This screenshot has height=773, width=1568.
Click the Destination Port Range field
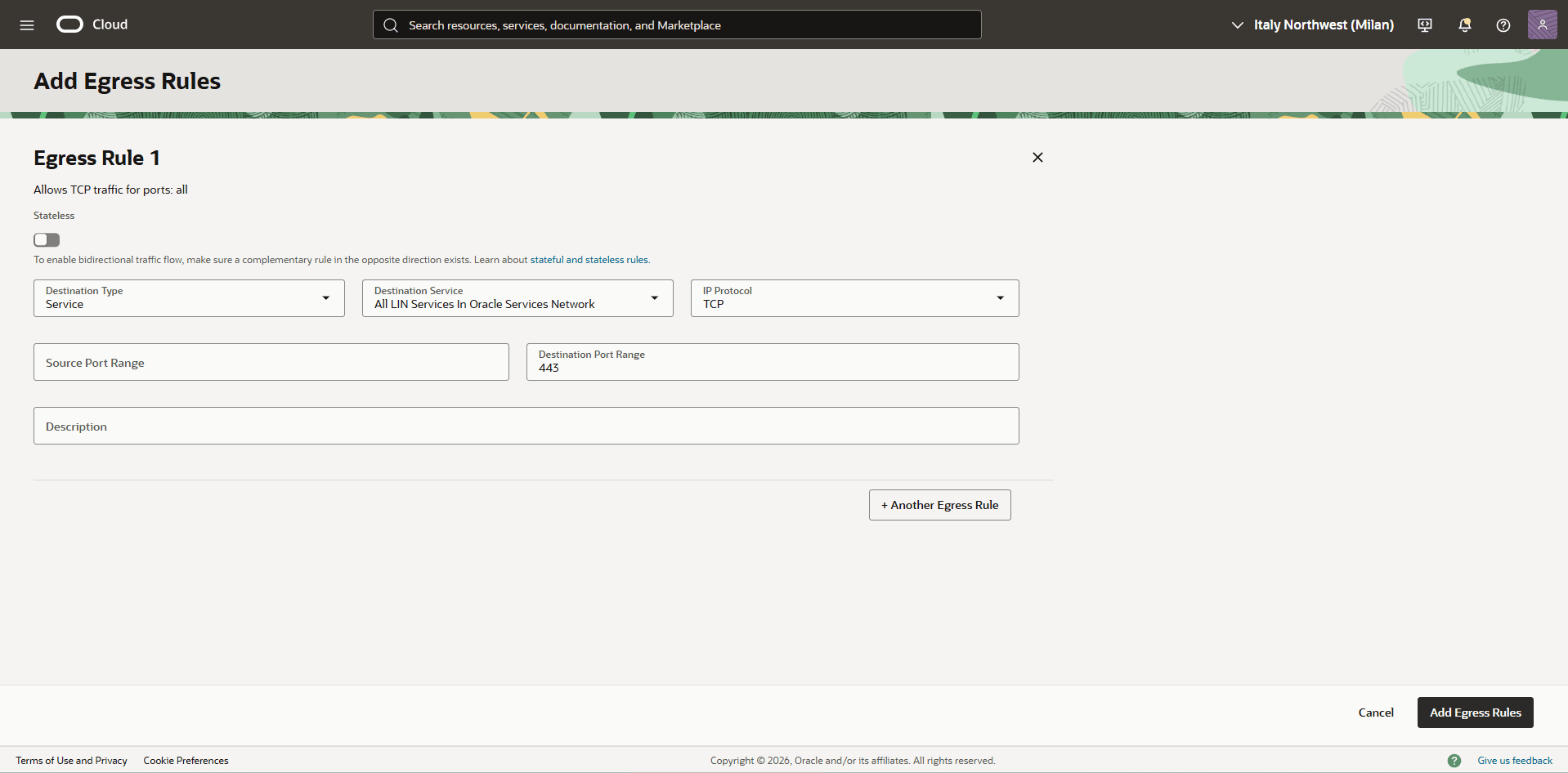pos(773,362)
